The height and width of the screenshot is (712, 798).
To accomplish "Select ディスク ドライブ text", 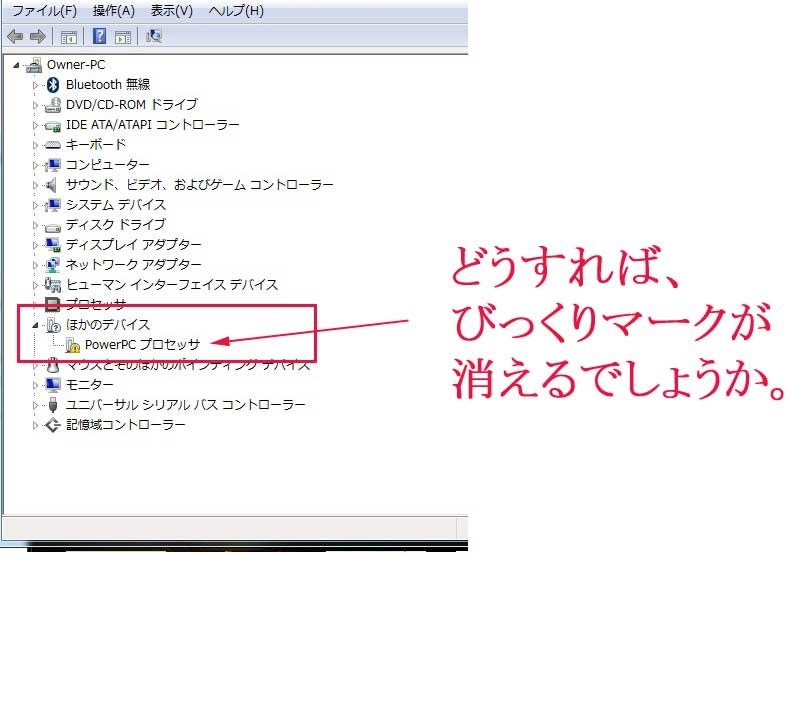I will pyautogui.click(x=116, y=225).
